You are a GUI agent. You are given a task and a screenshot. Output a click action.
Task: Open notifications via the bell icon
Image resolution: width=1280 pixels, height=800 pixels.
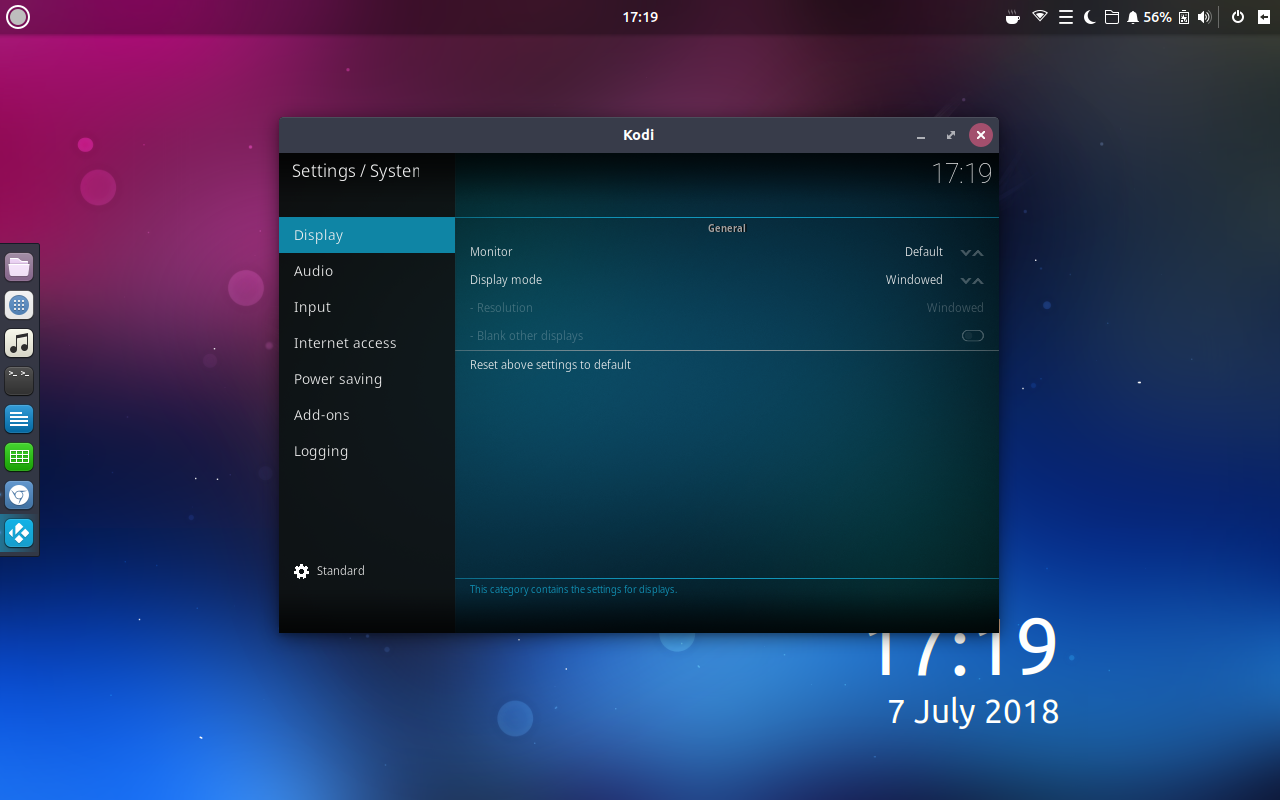pos(1133,17)
